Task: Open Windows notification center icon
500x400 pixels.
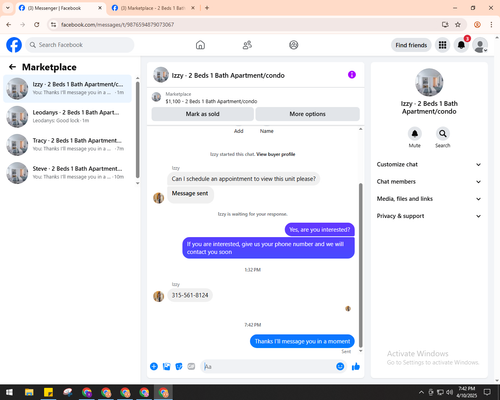Action: pyautogui.click(x=487, y=392)
